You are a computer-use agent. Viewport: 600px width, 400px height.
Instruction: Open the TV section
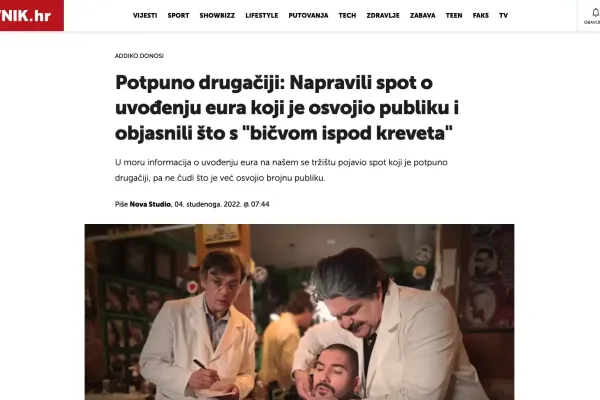point(504,16)
